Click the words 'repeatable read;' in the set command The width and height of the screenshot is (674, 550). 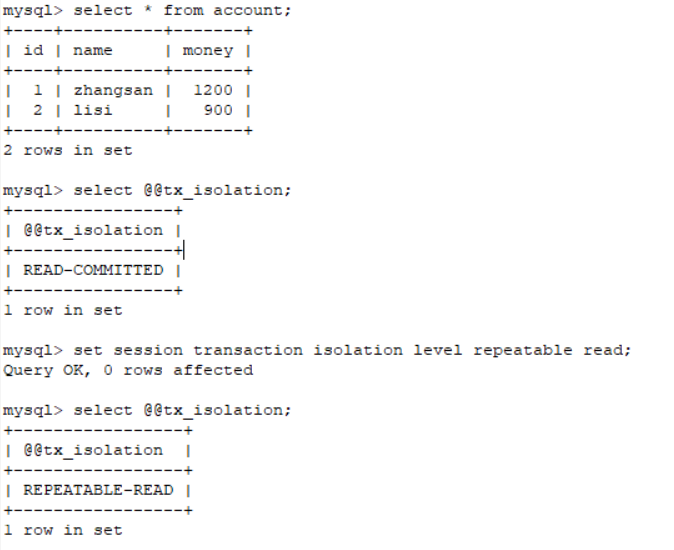(552, 351)
